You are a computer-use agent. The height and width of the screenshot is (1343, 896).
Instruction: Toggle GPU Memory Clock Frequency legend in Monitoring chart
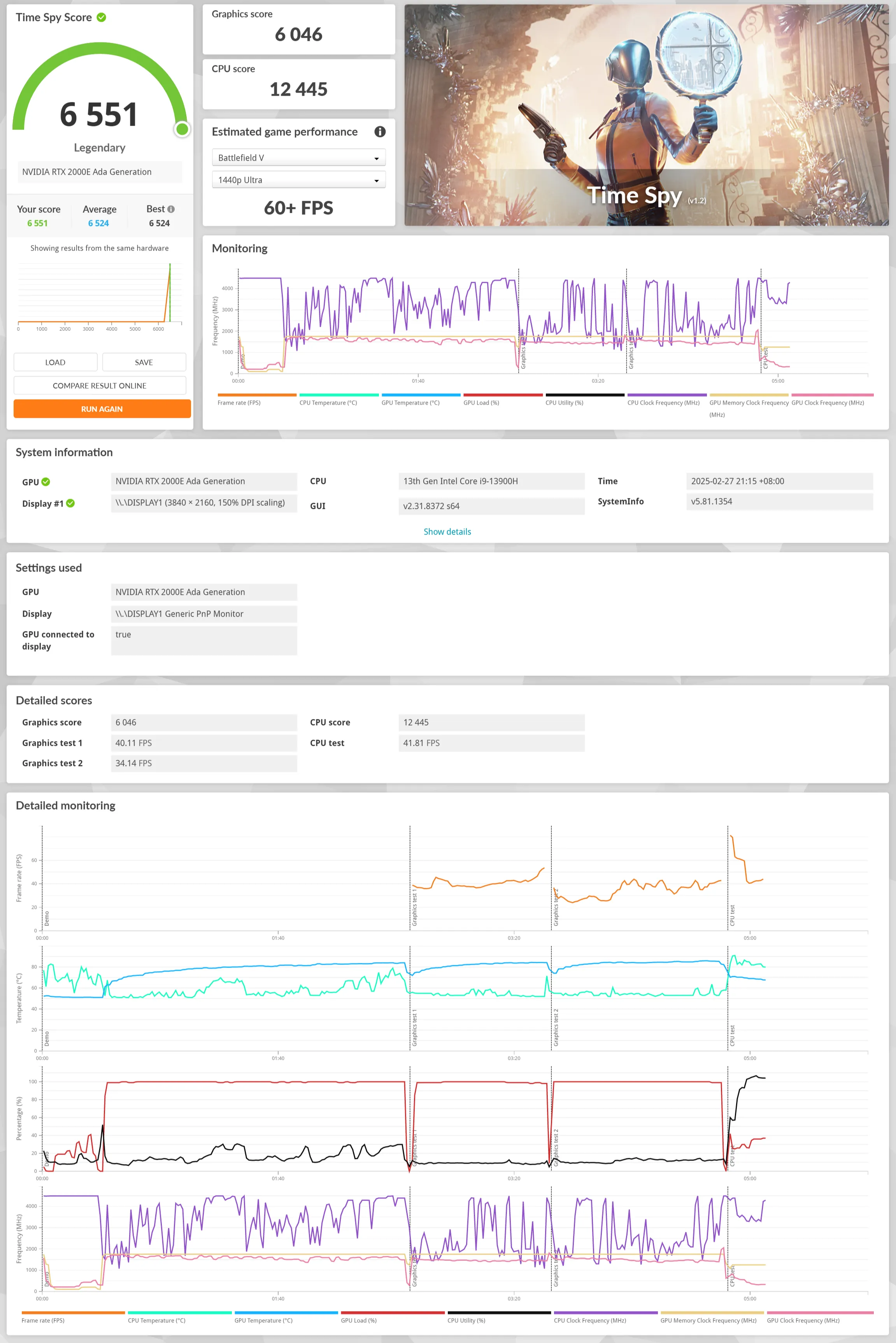[749, 405]
